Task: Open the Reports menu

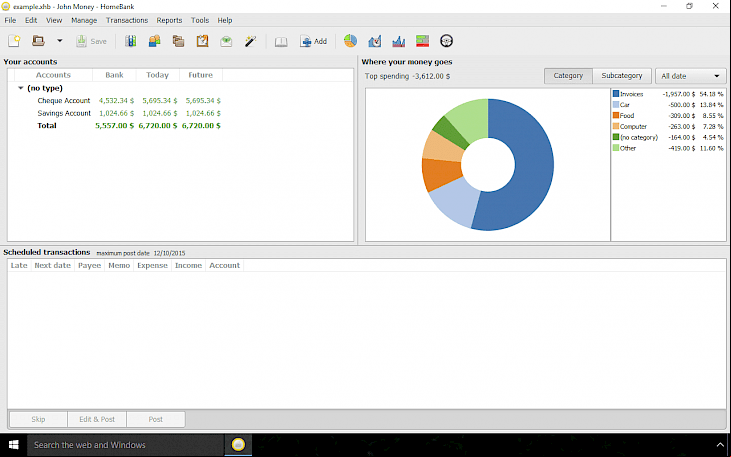Action: 169,20
